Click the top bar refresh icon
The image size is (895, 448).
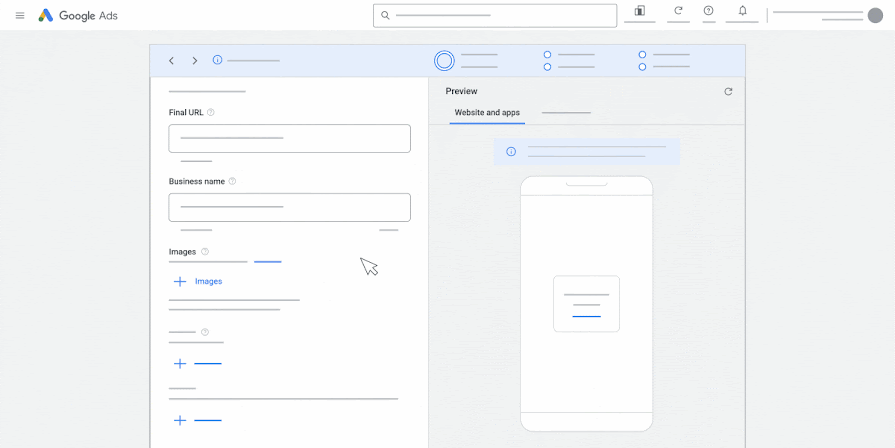678,10
